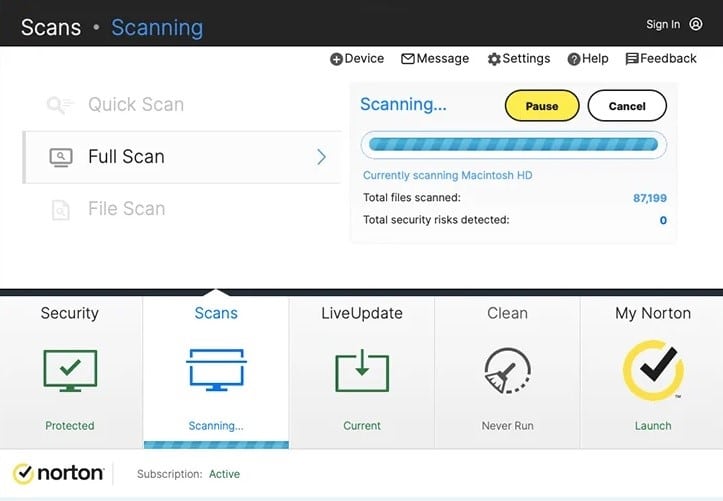
Task: Click the Protected status text
Action: [70, 426]
